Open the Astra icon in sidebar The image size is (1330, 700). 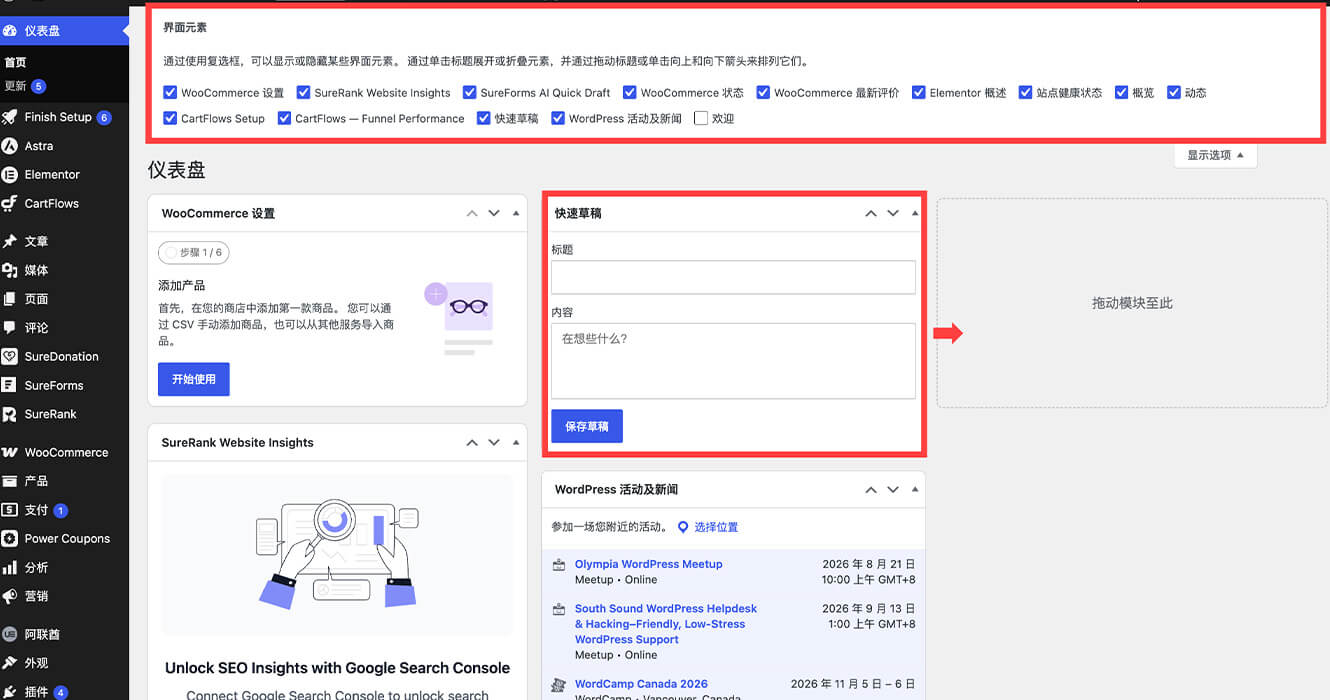(10, 146)
